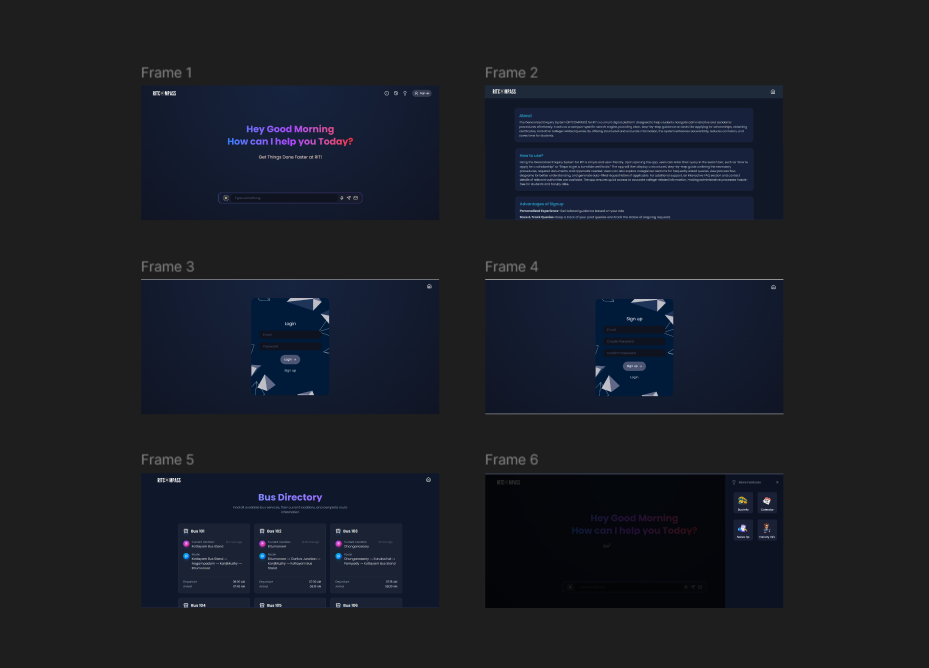Screen dimensions: 929x668
Task: Click the clock history icon in Frame 1
Action: coord(386,93)
